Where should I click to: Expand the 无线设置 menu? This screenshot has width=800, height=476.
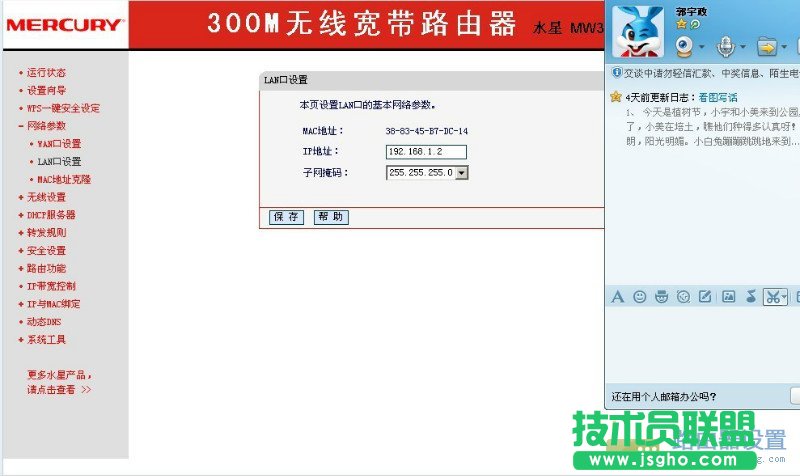pos(46,197)
